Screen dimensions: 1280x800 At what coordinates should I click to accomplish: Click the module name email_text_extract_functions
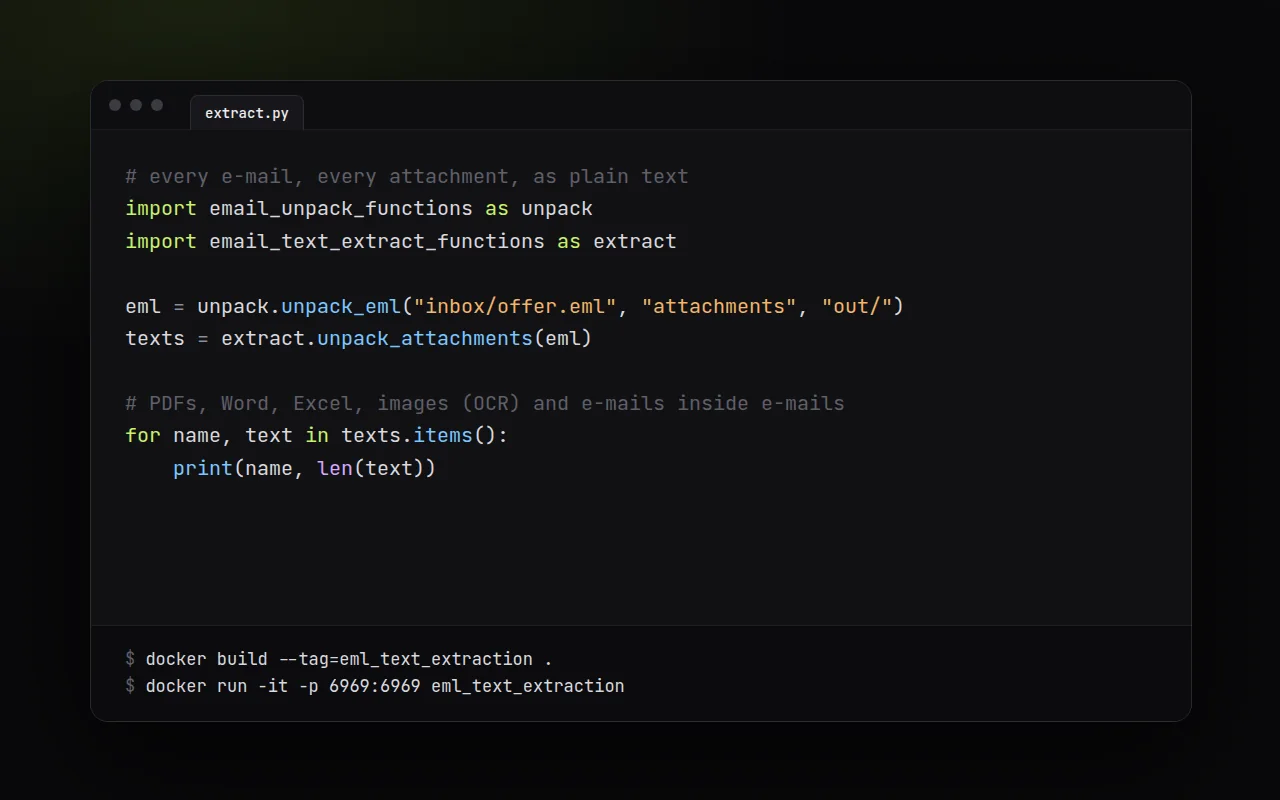pos(377,241)
